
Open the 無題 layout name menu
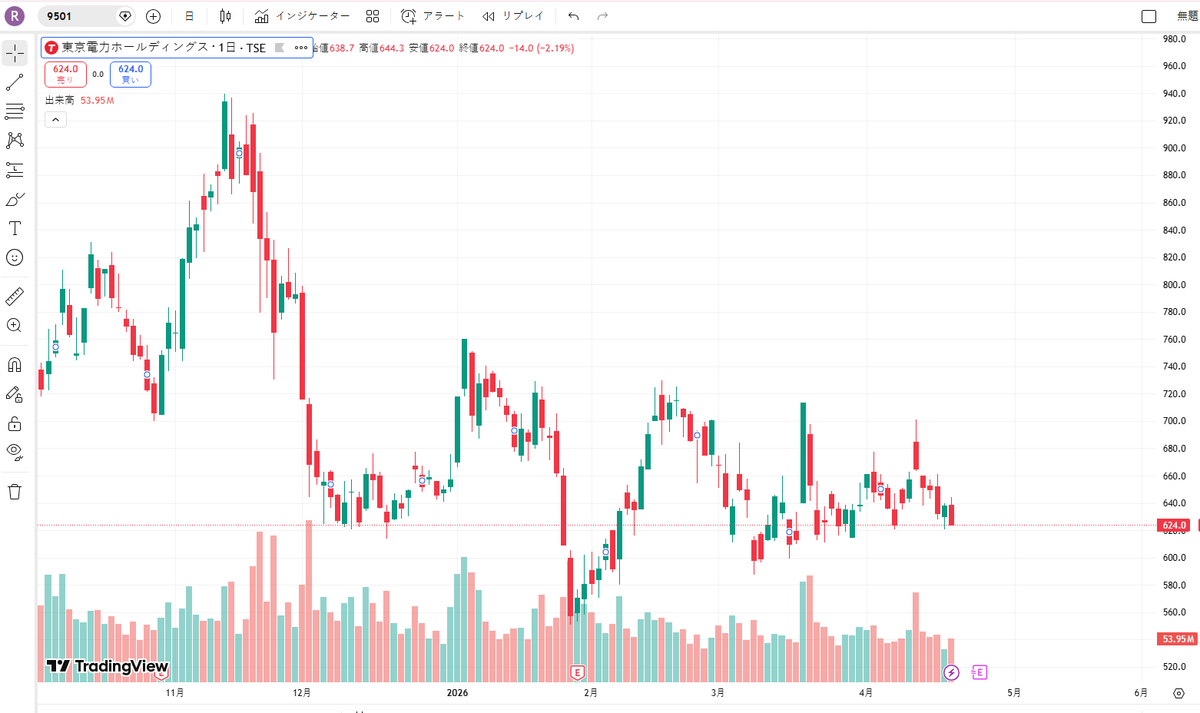click(1188, 16)
